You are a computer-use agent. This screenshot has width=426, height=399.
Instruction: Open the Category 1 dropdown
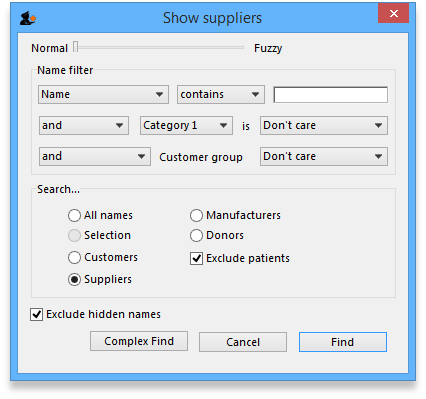pos(186,125)
